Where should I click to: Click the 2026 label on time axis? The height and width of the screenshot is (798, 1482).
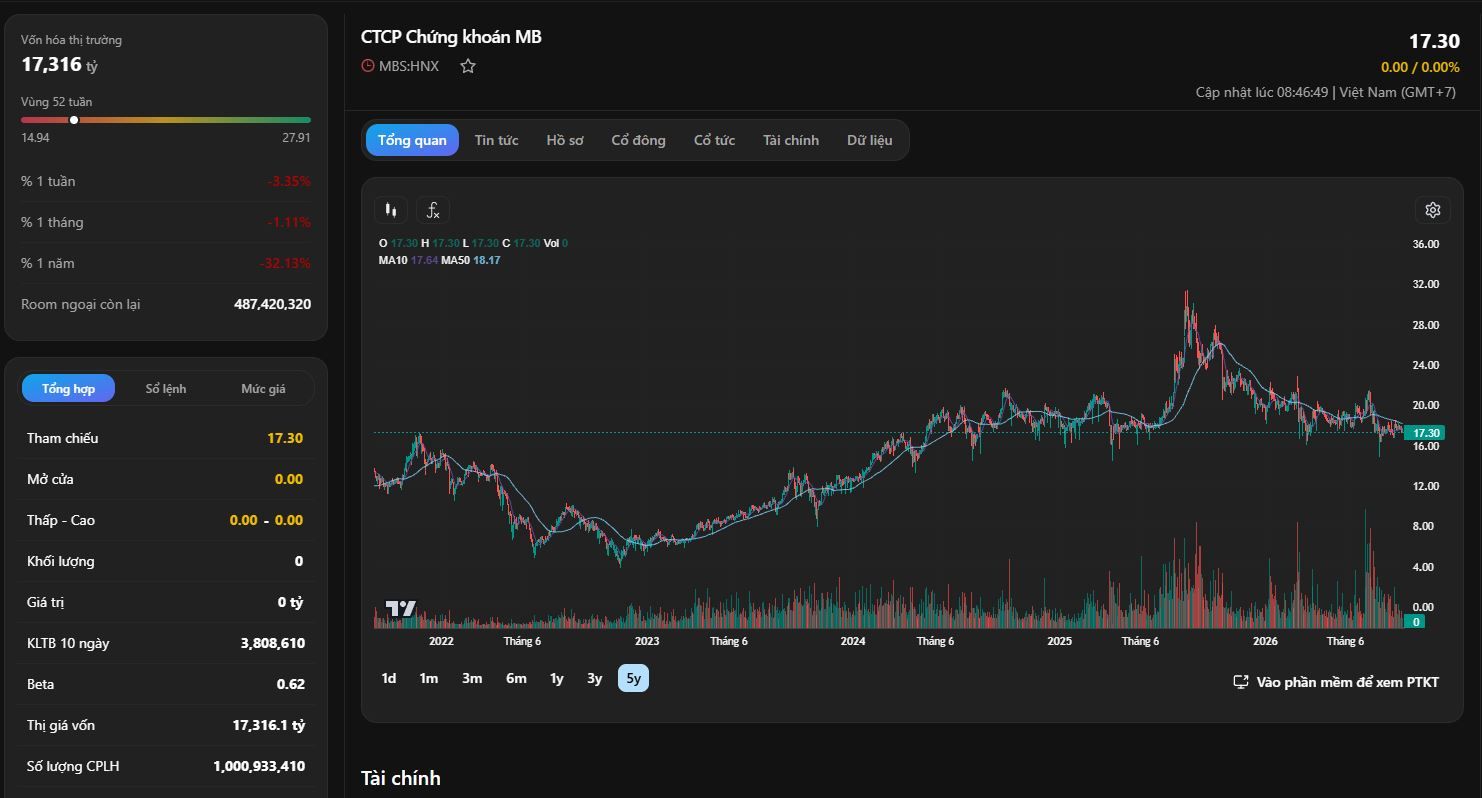coord(1265,641)
